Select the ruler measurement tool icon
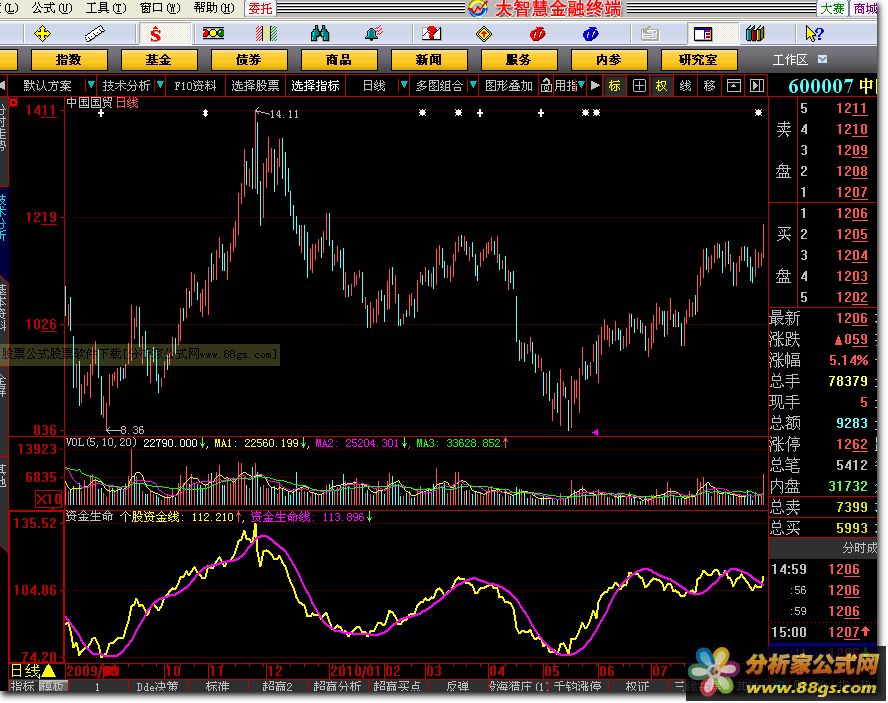The height and width of the screenshot is (703, 888). [x=95, y=34]
